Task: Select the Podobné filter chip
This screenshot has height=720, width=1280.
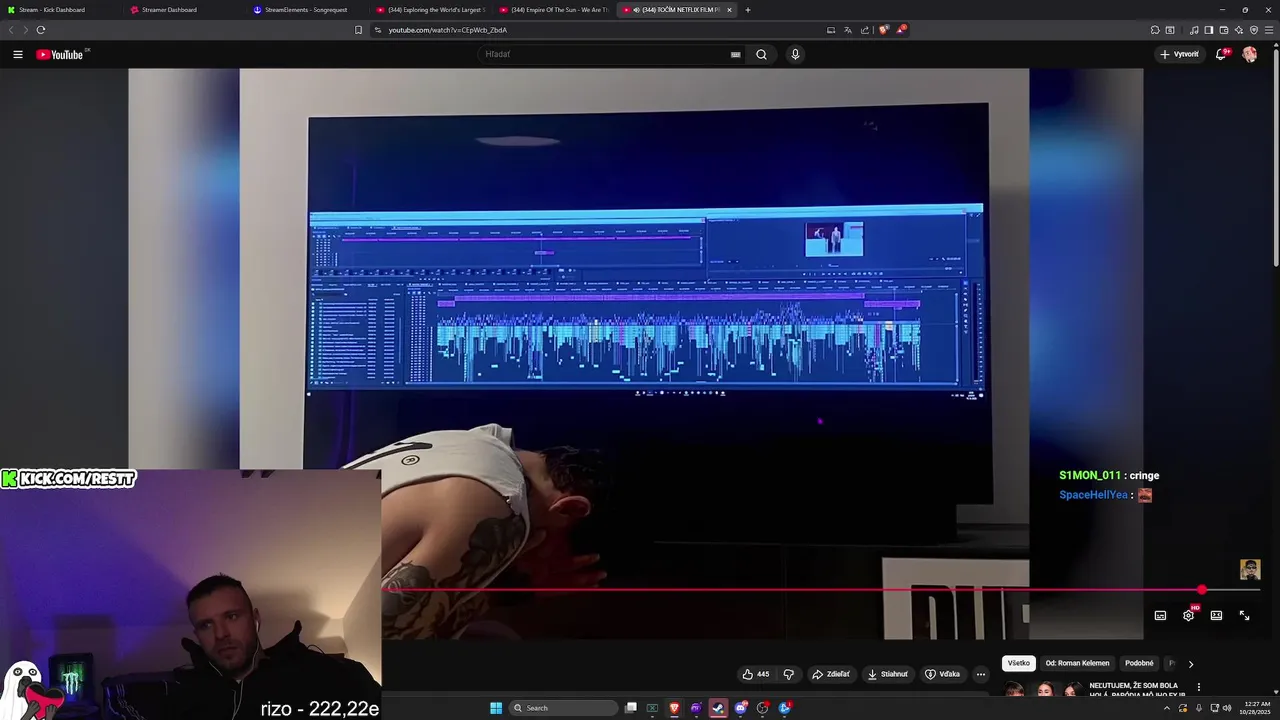Action: click(1139, 663)
